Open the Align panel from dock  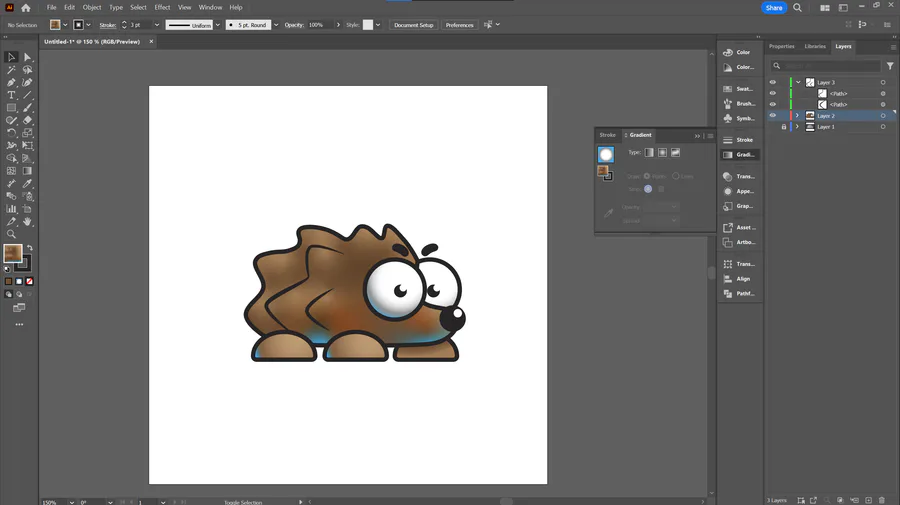click(739, 279)
